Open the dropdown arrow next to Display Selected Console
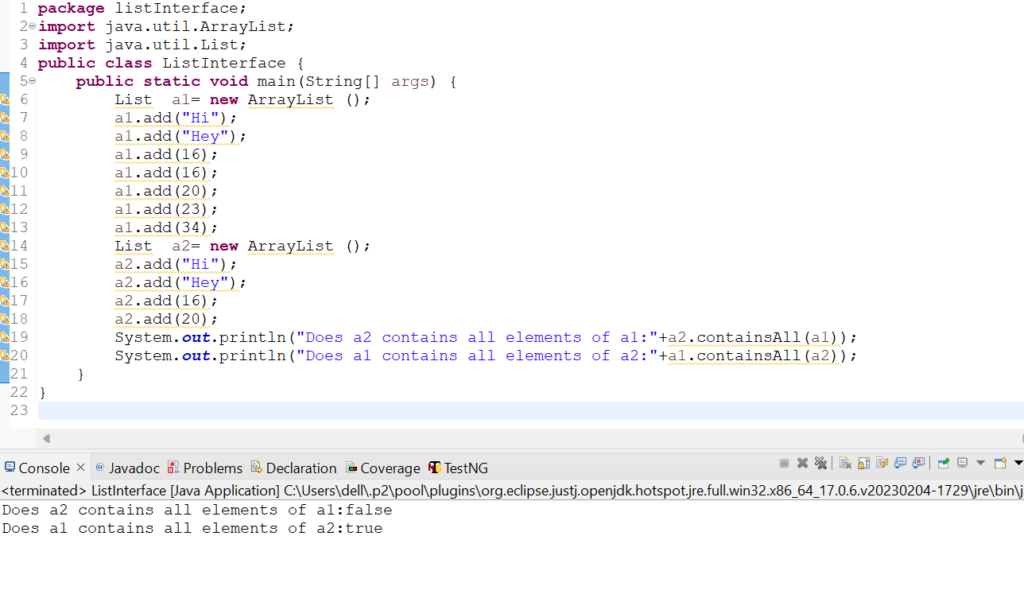The image size is (1024, 602). tap(980, 463)
